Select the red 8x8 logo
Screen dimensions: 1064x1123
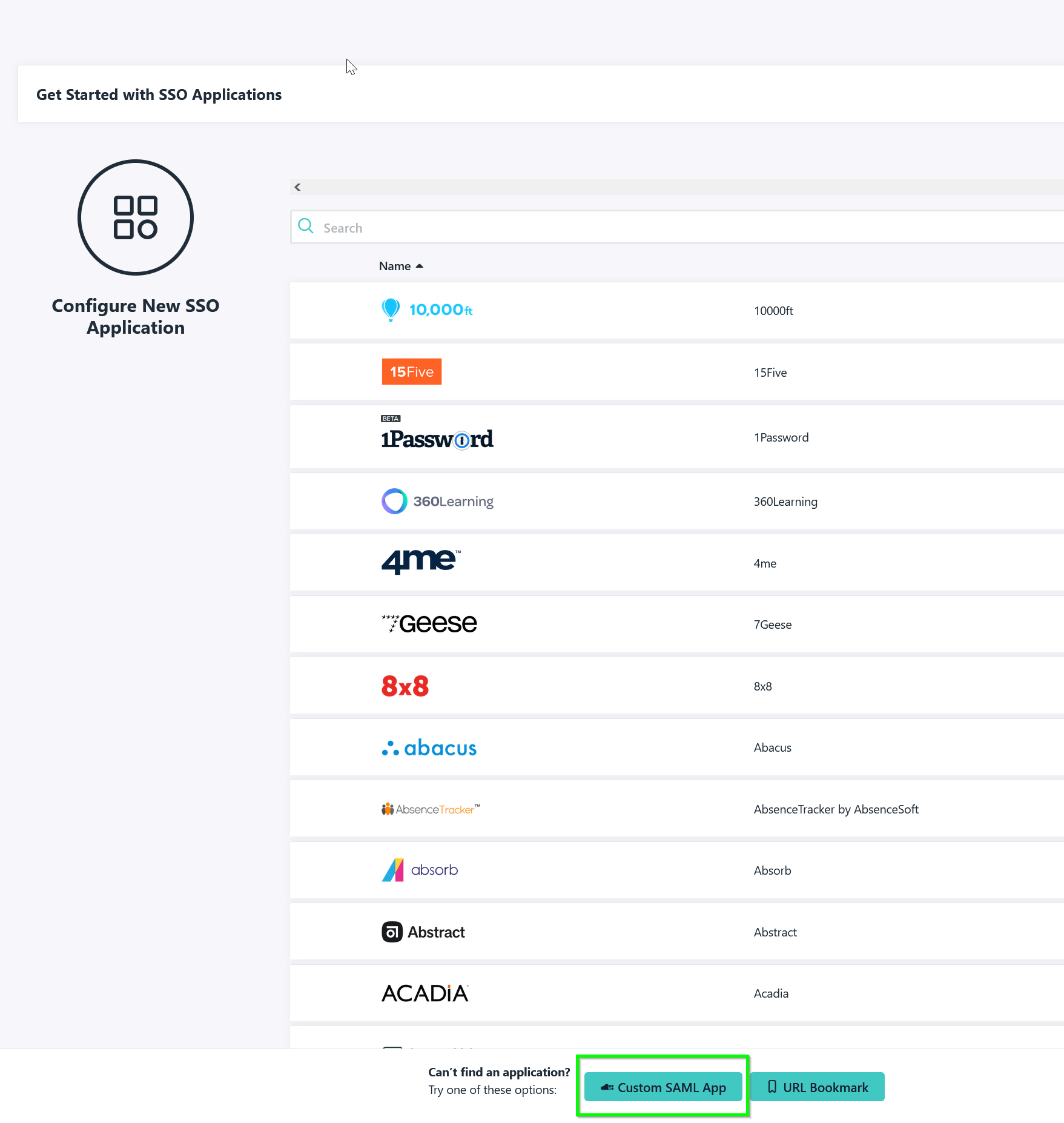coord(405,686)
